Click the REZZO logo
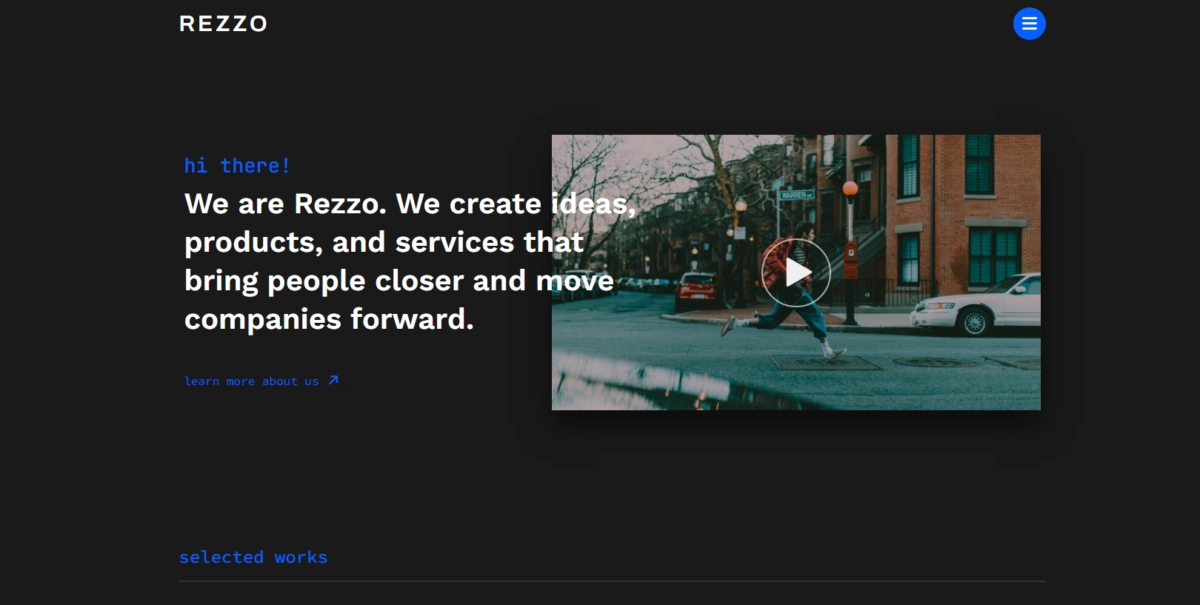 click(223, 24)
